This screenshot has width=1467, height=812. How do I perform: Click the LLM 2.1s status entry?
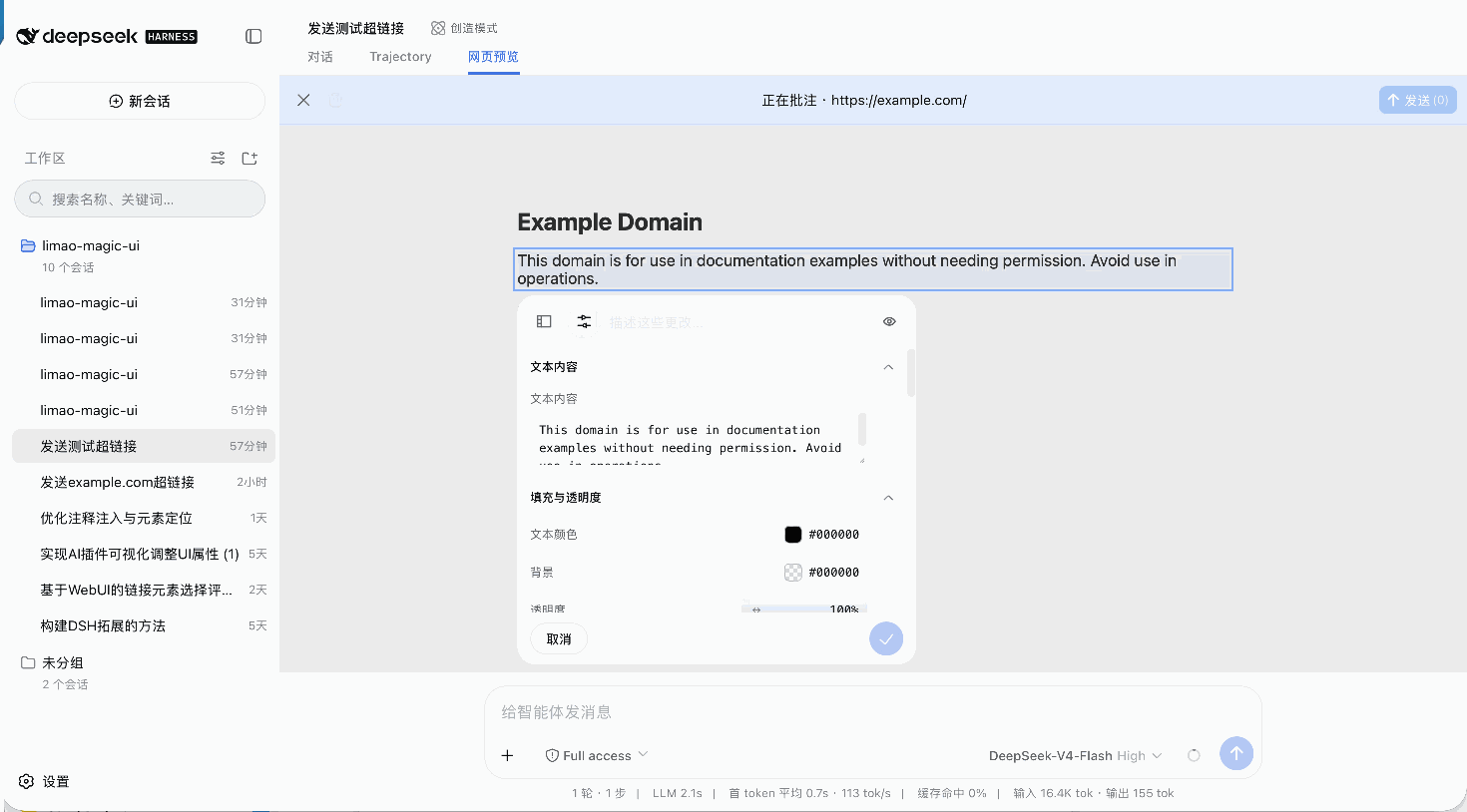click(678, 793)
